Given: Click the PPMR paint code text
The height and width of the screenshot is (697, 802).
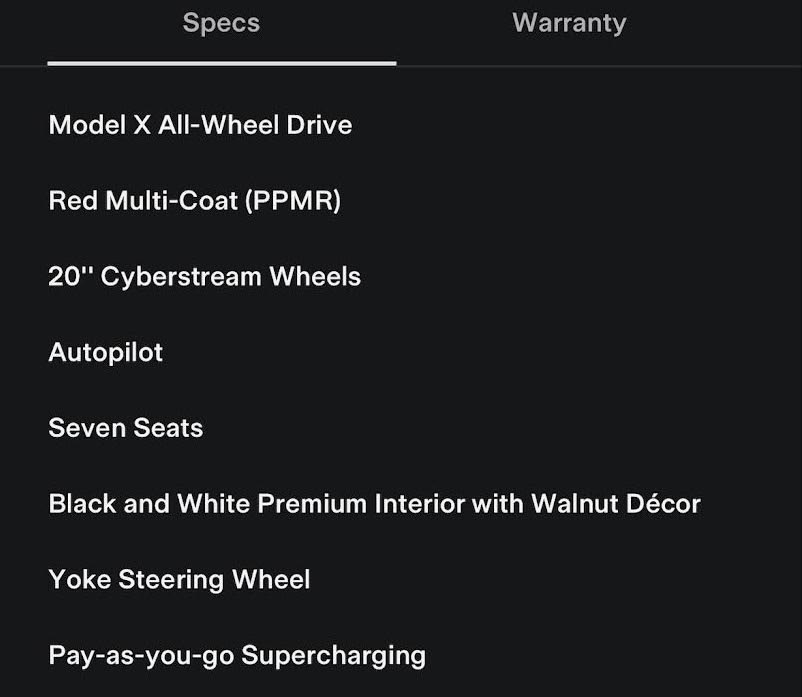Looking at the screenshot, I should click(294, 201).
